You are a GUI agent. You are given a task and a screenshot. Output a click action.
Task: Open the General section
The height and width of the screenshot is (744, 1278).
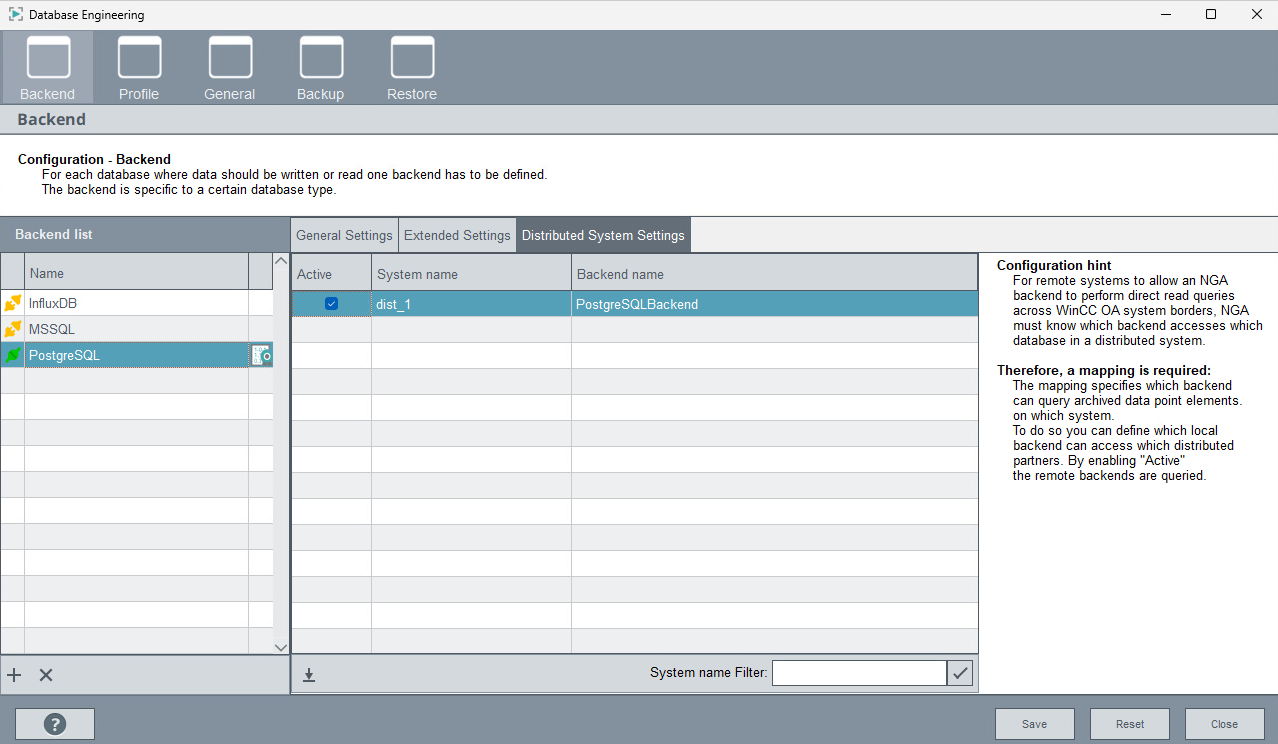(x=230, y=67)
